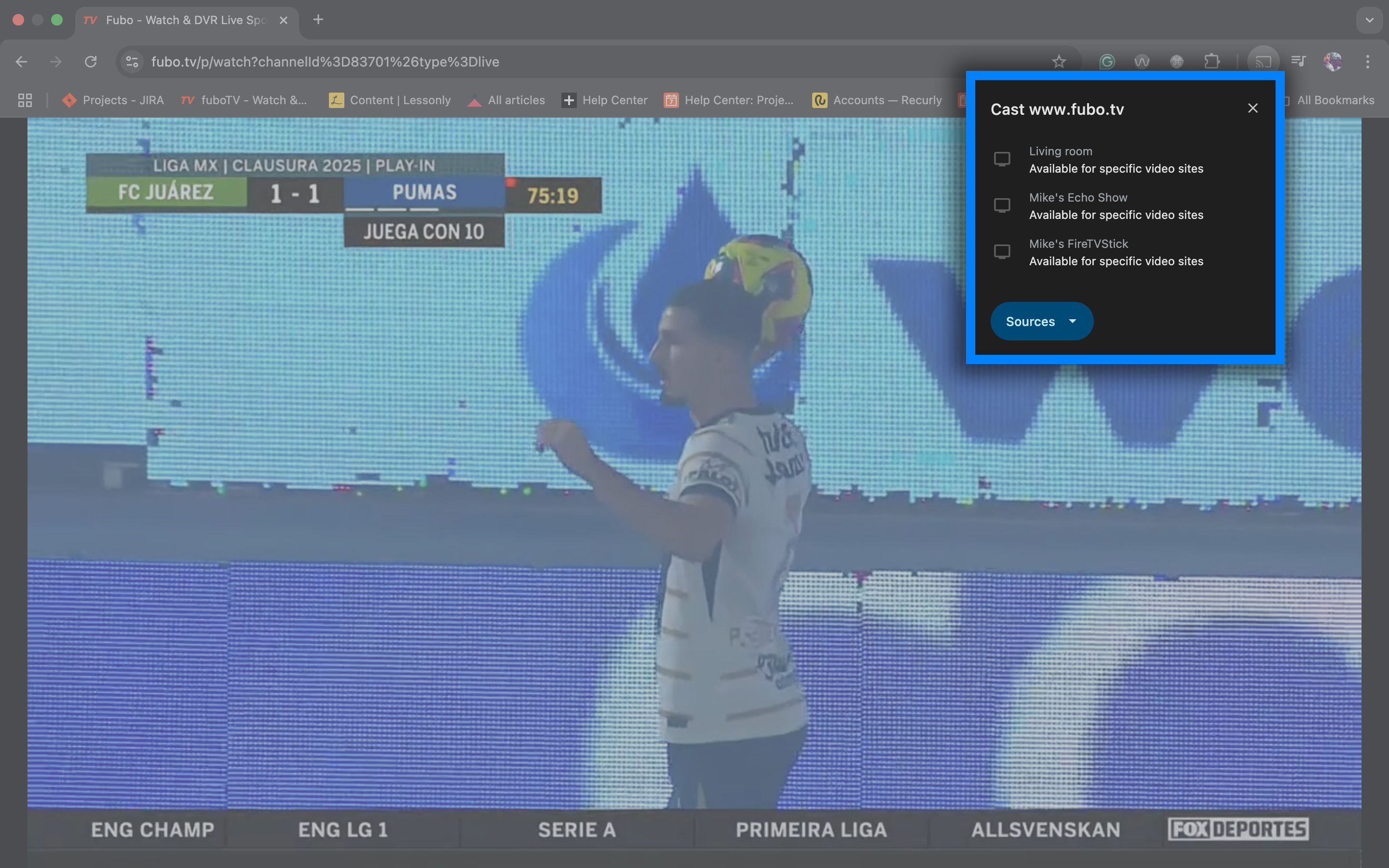
Task: Click the Cast toolbar icon
Action: [x=1263, y=61]
